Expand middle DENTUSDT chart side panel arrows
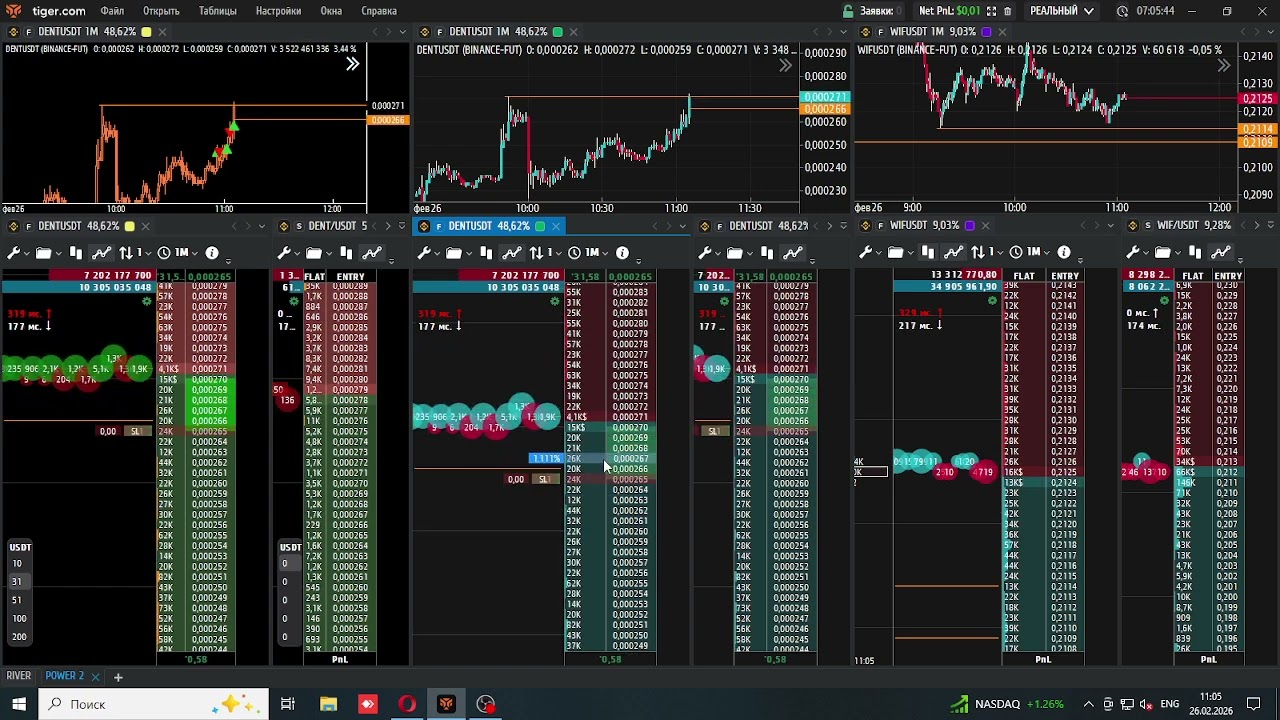 785,65
